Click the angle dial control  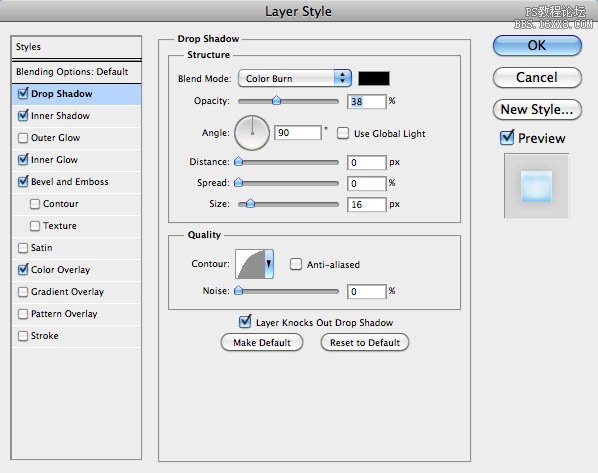coord(252,133)
